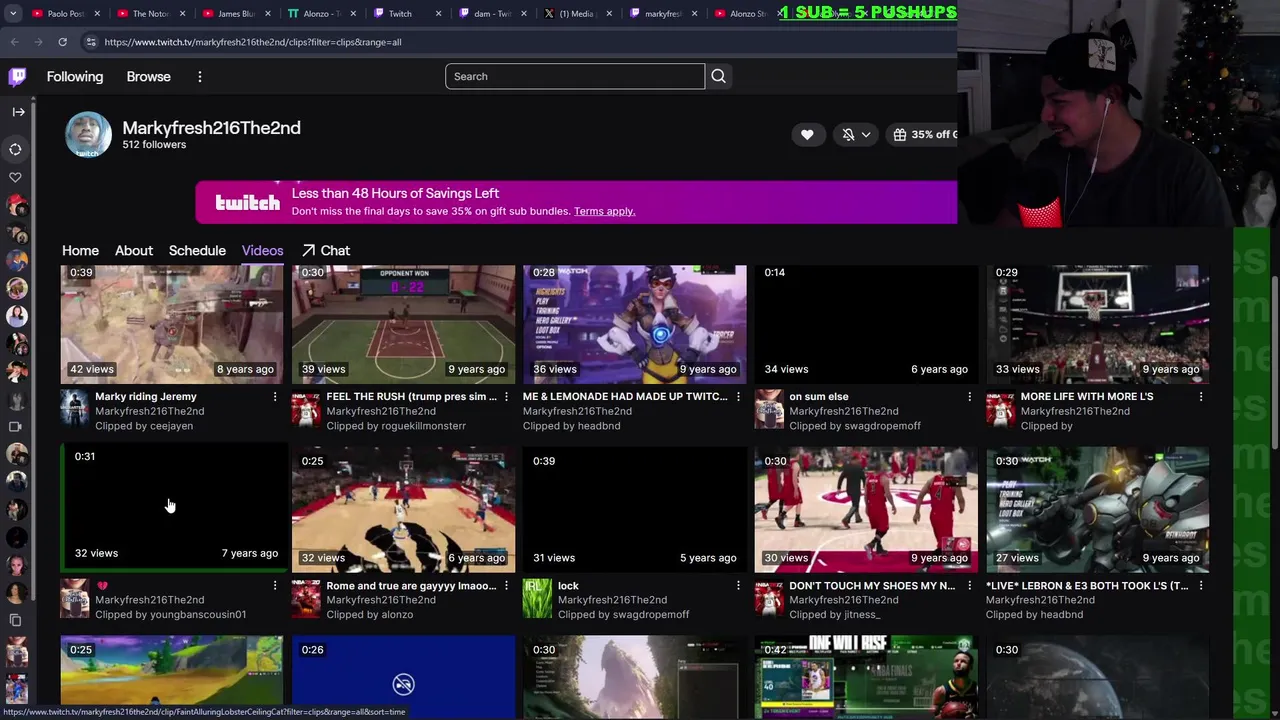This screenshot has height=720, width=1280.
Task: Click the Terms apply link
Action: click(x=604, y=211)
